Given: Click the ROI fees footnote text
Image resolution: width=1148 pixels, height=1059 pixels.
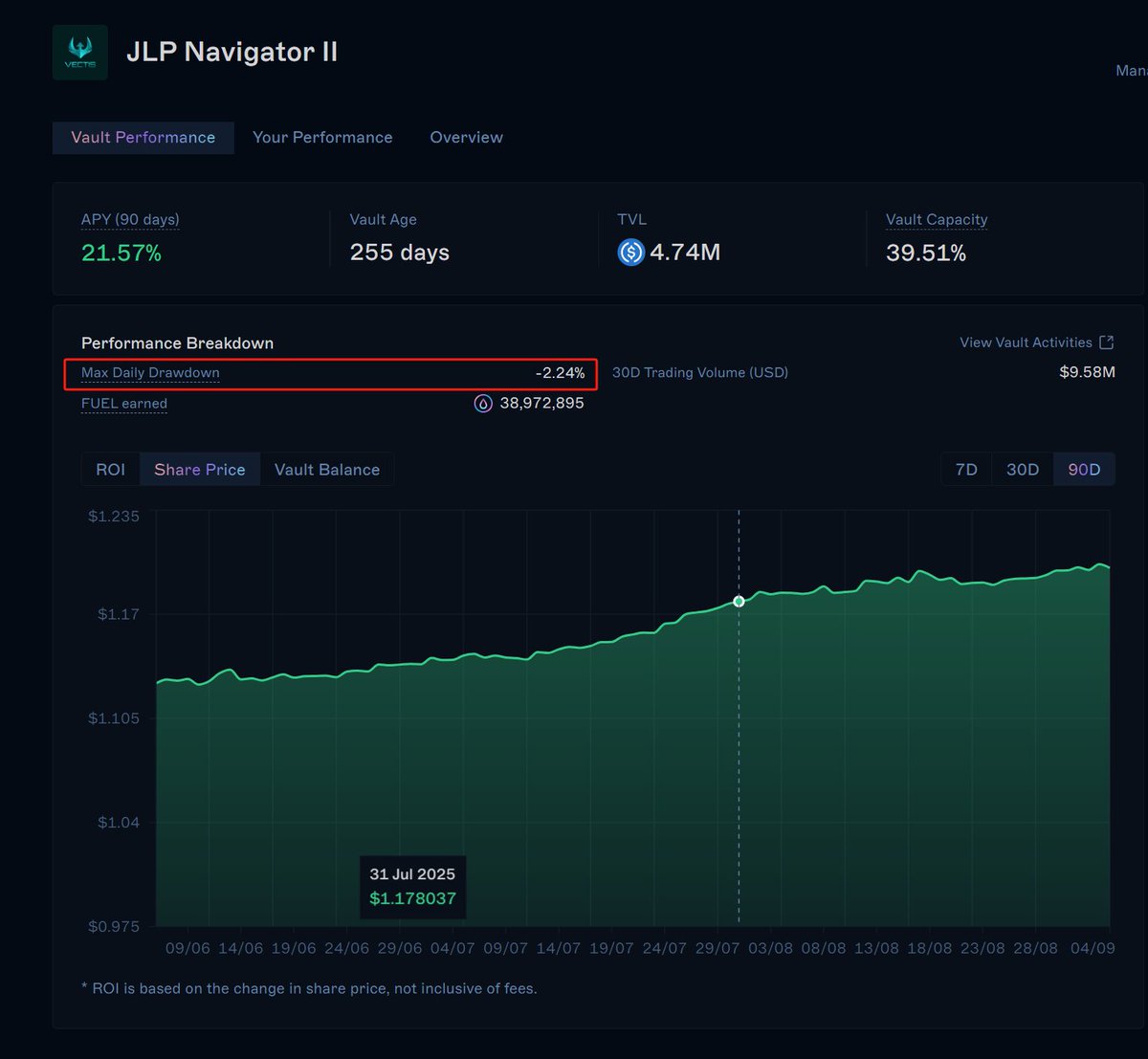Looking at the screenshot, I should tap(309, 988).
